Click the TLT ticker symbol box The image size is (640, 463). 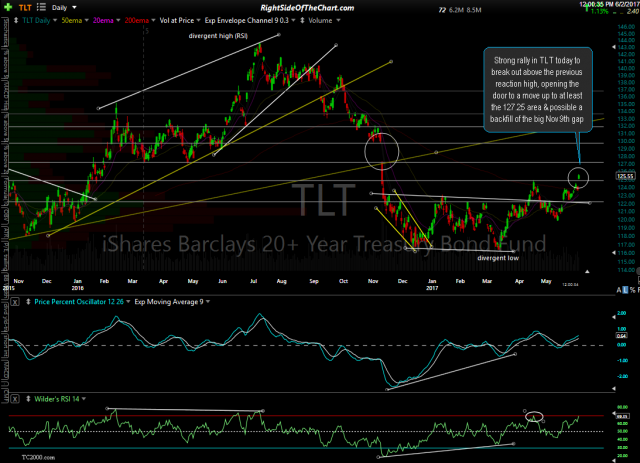[25, 7]
